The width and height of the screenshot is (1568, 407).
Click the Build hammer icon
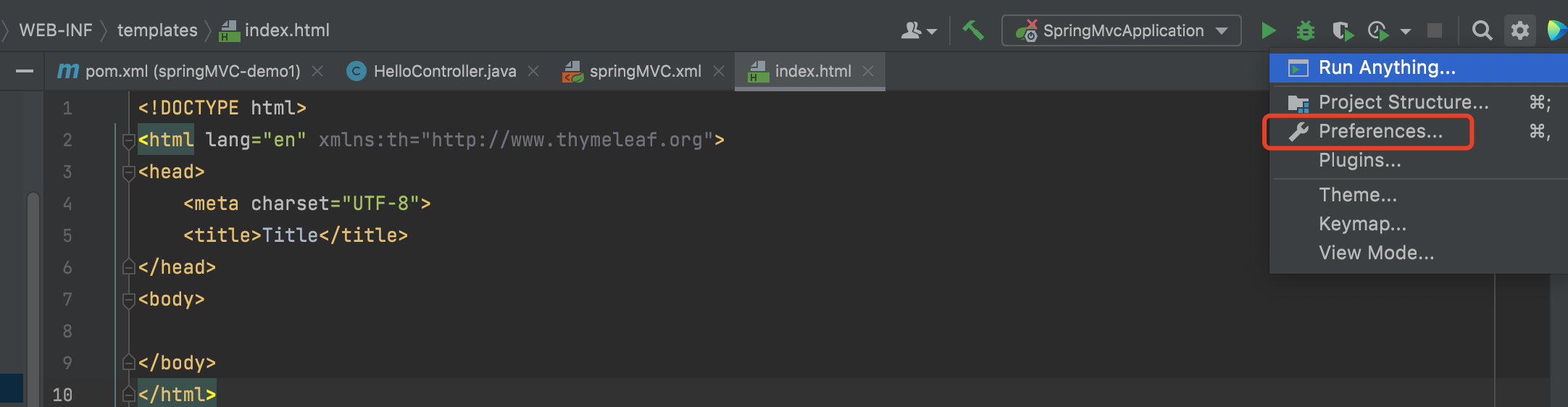973,30
